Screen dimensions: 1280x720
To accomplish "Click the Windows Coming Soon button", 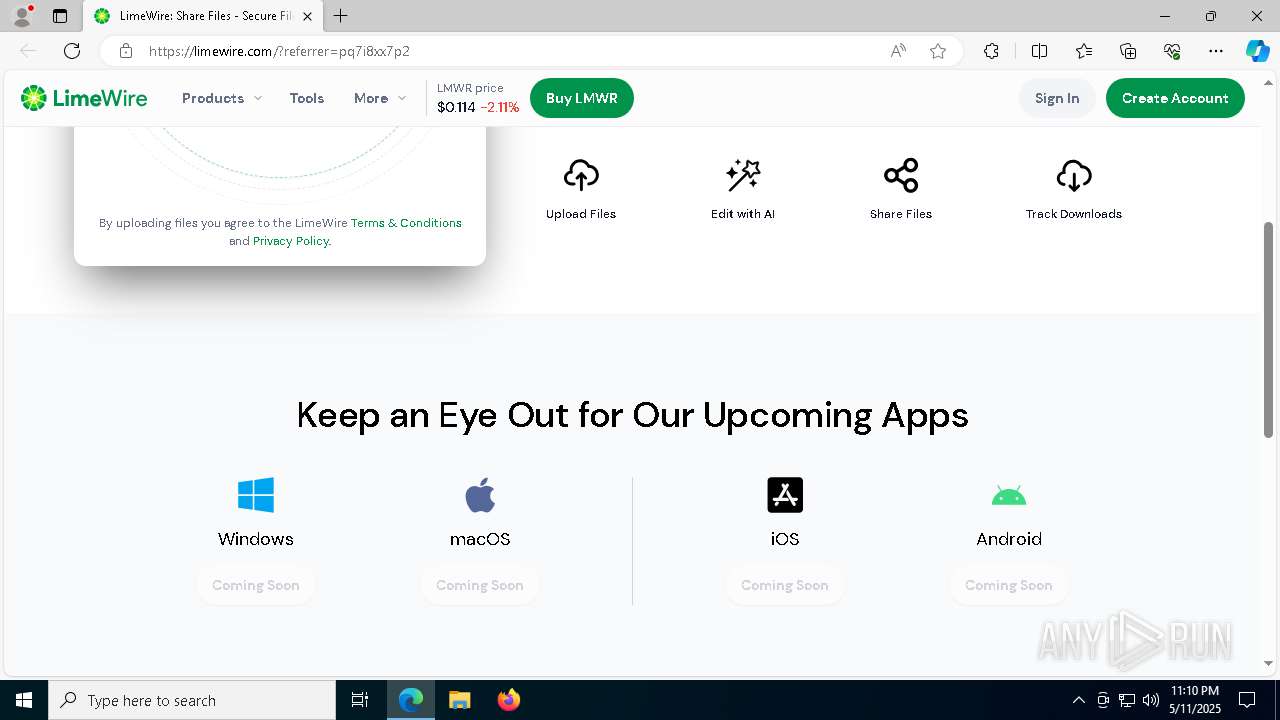I will (x=256, y=585).
